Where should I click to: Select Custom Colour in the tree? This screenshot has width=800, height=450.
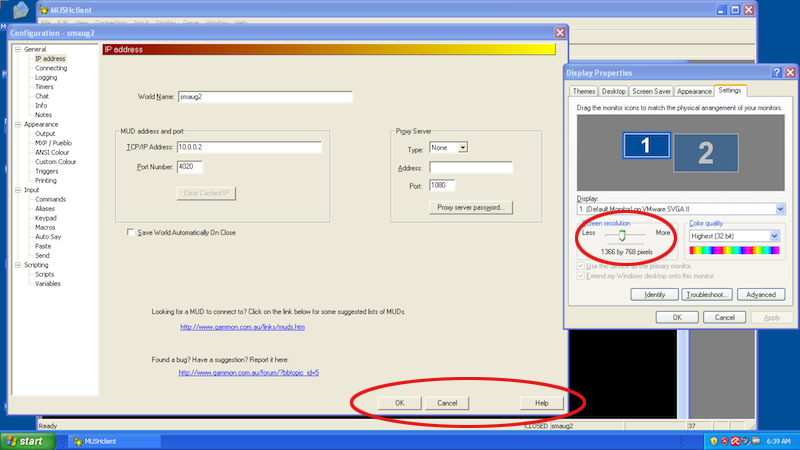tap(56, 162)
